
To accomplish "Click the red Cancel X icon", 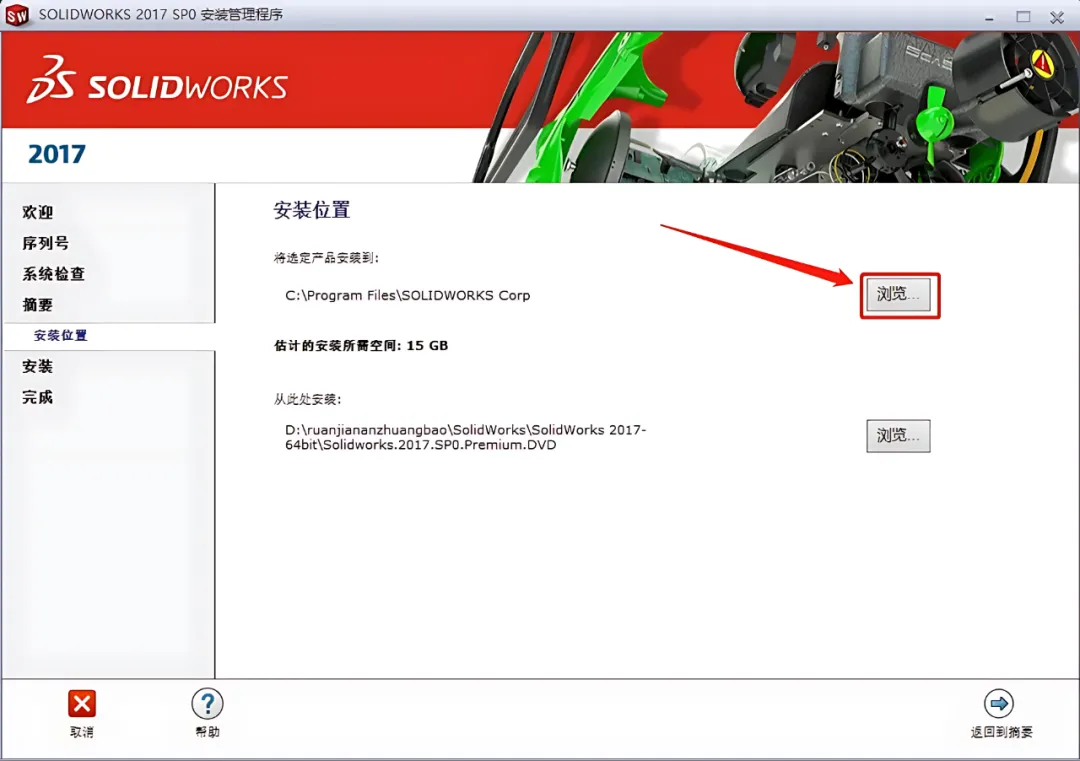I will pyautogui.click(x=81, y=704).
